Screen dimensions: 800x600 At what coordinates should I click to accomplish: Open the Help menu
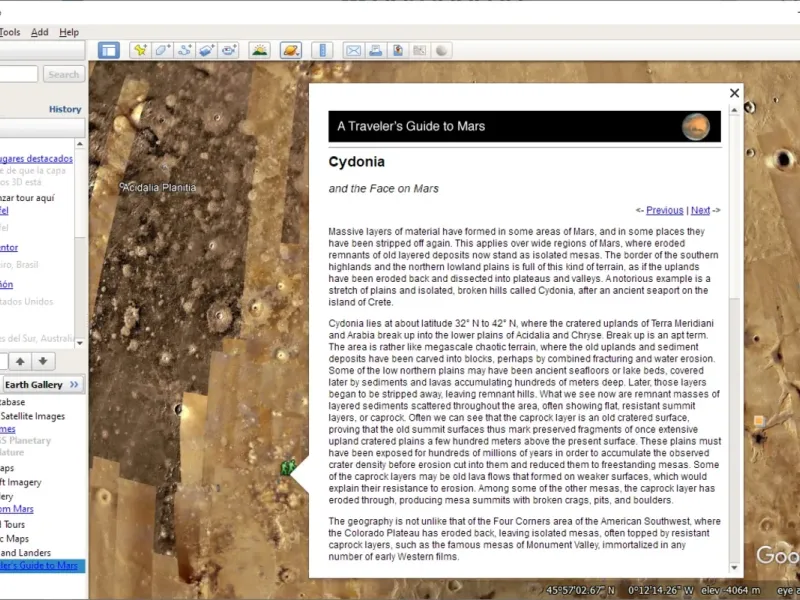coord(69,32)
